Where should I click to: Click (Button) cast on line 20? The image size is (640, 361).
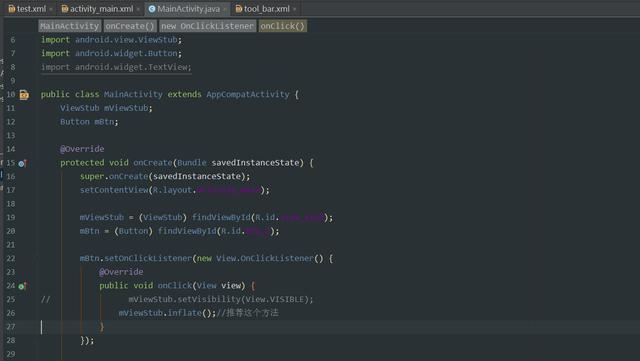tap(133, 231)
